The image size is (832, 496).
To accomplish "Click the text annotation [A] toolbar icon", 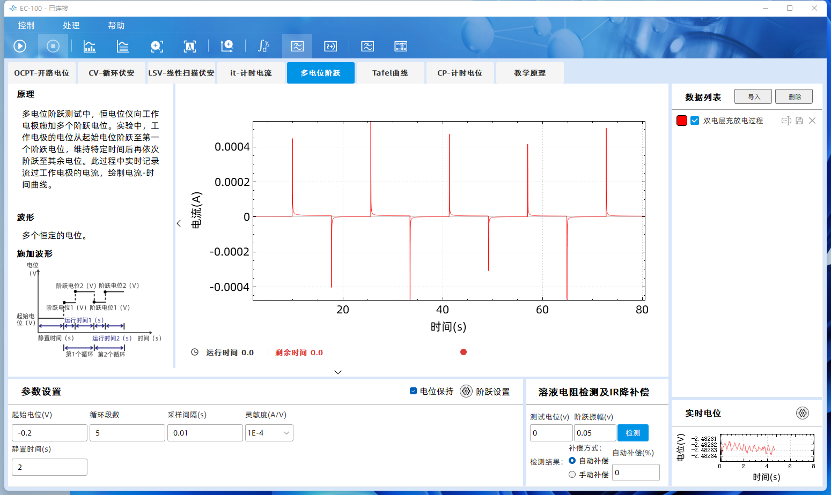I will (190, 45).
